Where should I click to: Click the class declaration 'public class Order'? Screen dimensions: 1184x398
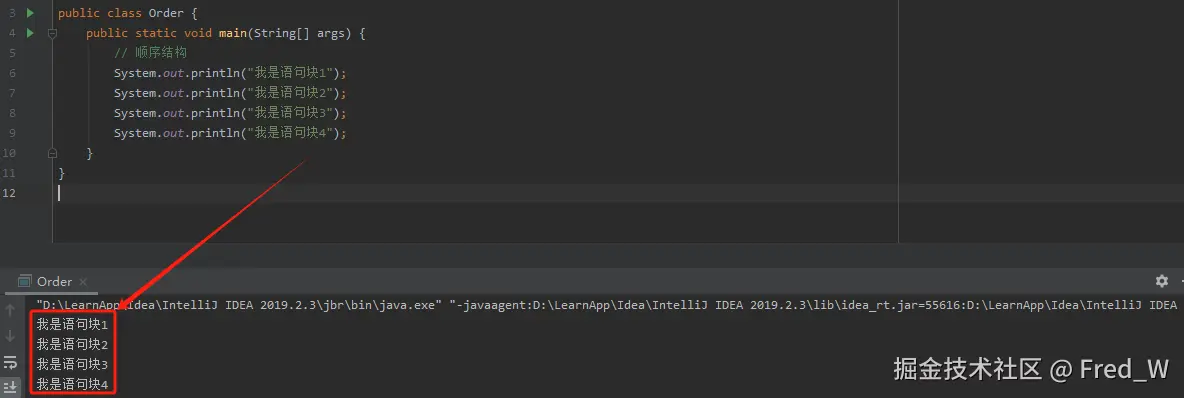click(121, 14)
